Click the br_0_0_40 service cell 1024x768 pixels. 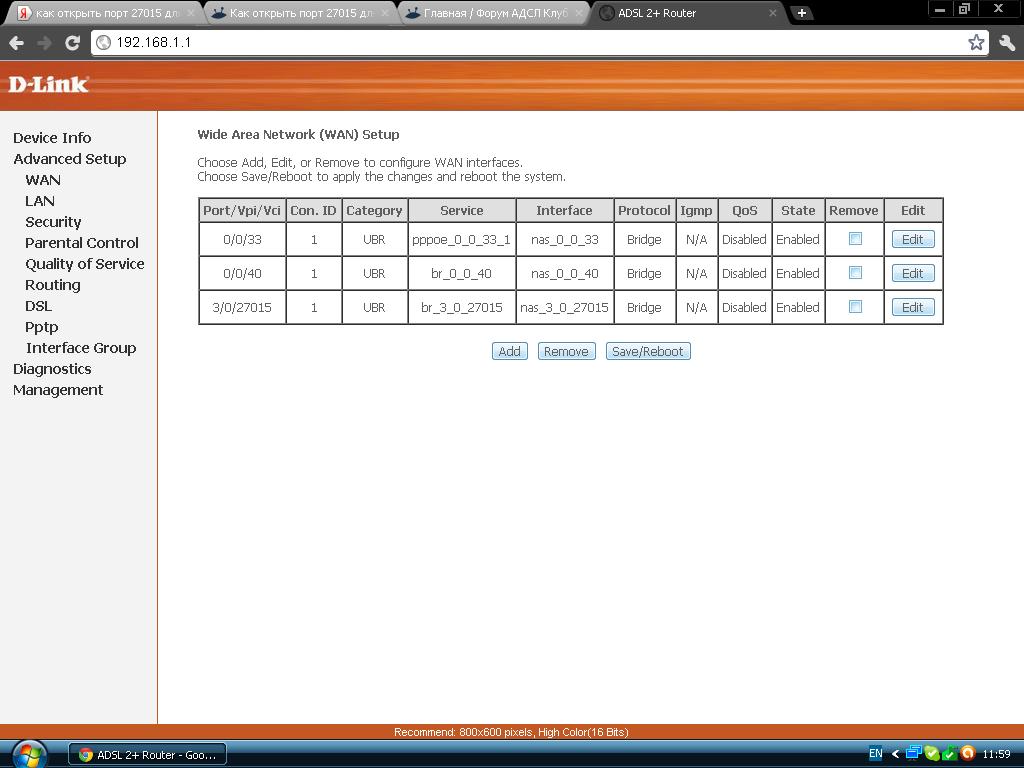click(461, 273)
